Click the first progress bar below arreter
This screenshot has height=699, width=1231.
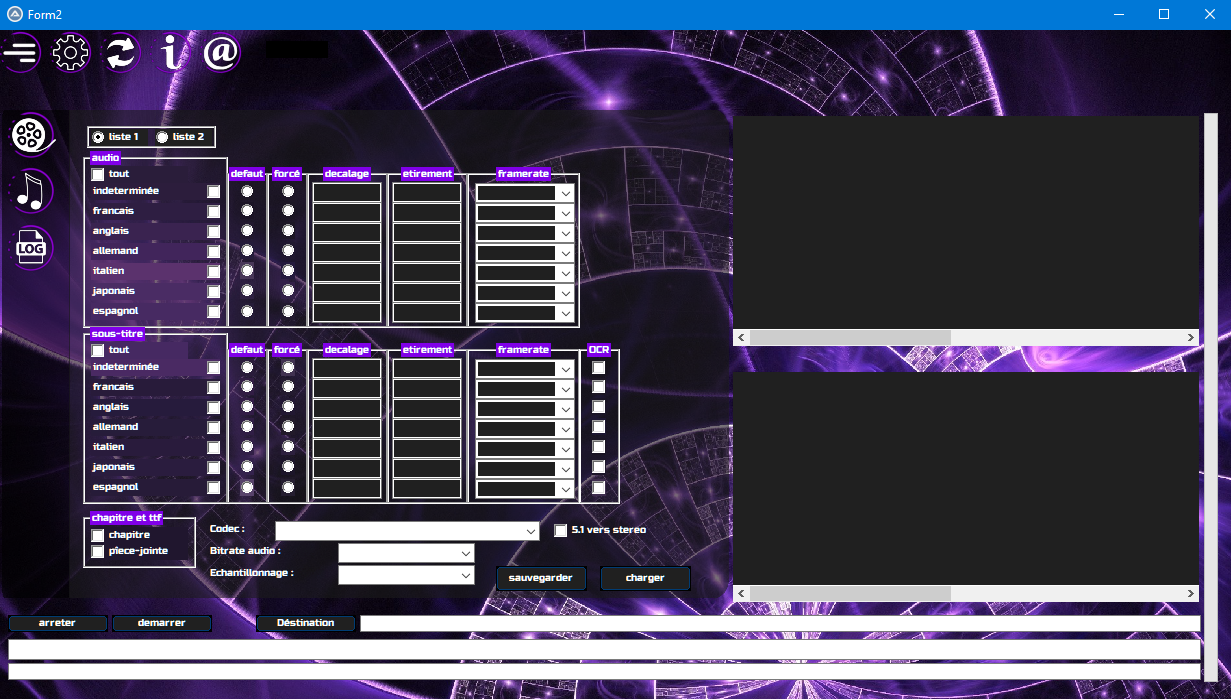click(x=604, y=650)
